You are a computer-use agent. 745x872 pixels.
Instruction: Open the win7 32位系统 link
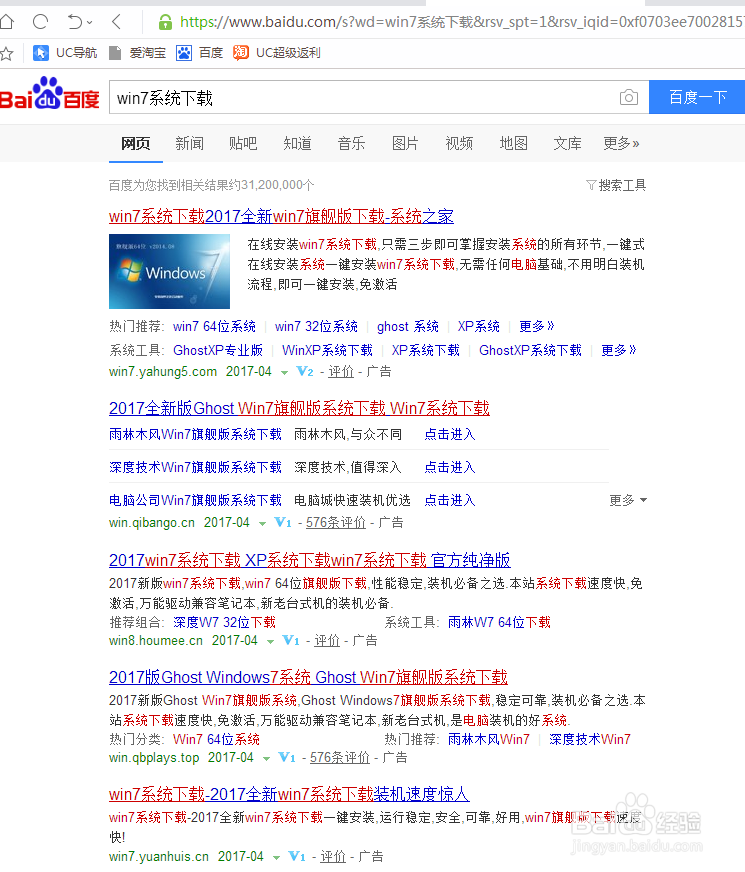(316, 326)
